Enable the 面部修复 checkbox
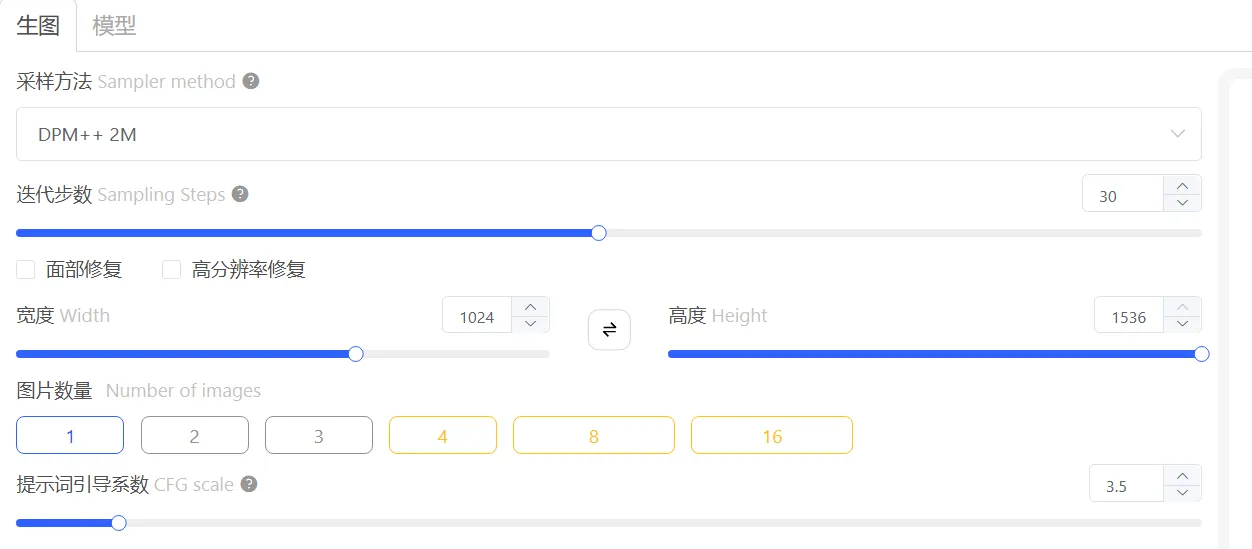1252x549 pixels. 26,269
